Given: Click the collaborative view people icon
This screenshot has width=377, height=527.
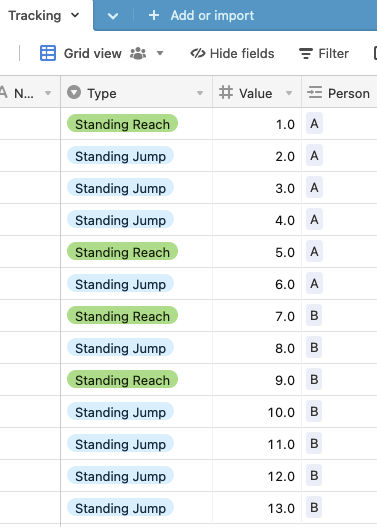Looking at the screenshot, I should tap(138, 53).
